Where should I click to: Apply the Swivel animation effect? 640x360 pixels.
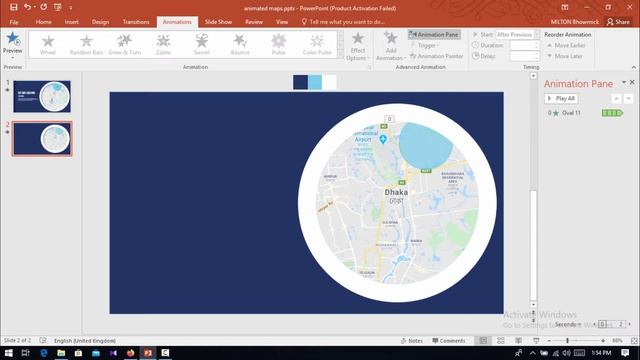click(202, 44)
